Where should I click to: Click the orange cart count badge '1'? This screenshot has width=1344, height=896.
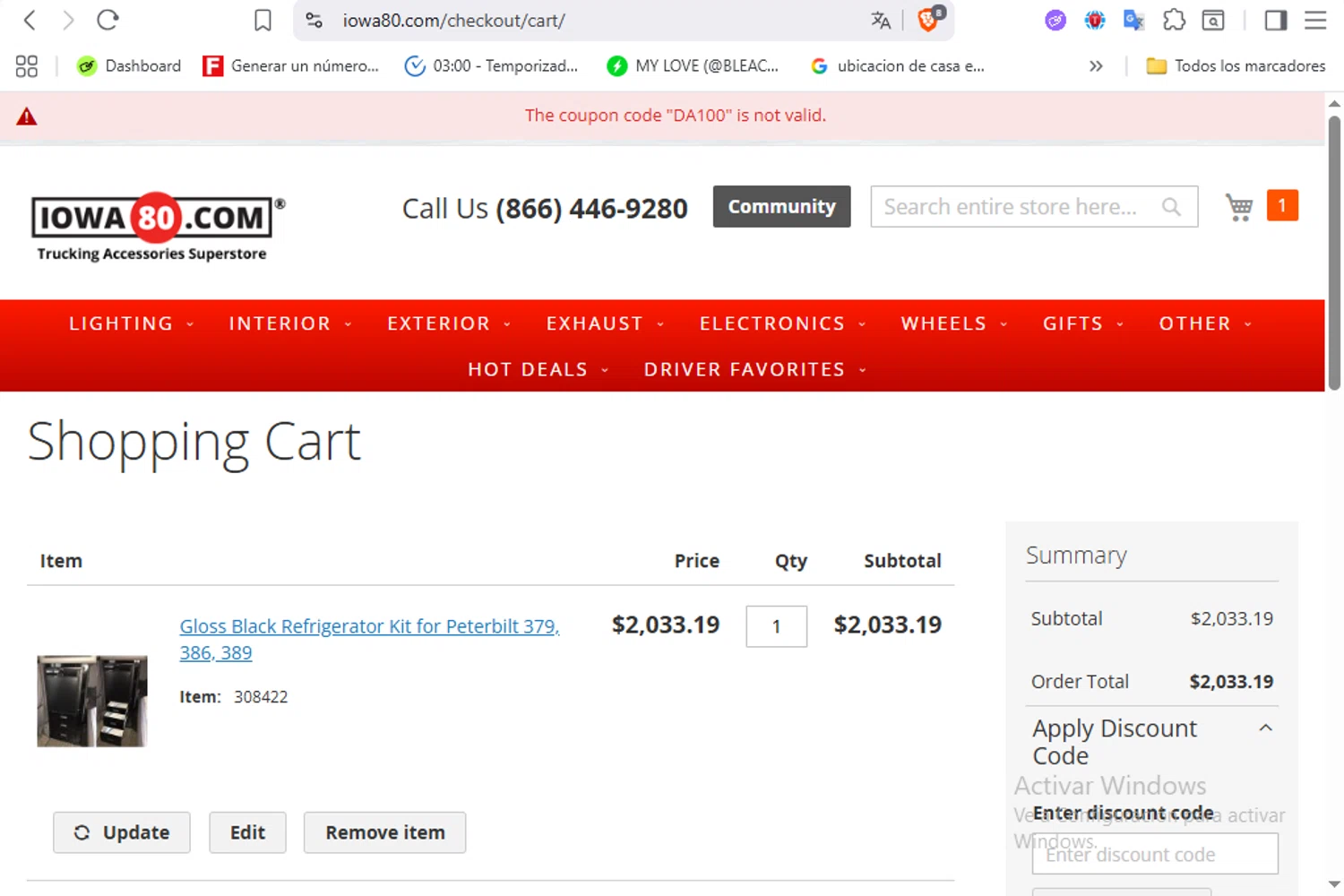[x=1282, y=205]
